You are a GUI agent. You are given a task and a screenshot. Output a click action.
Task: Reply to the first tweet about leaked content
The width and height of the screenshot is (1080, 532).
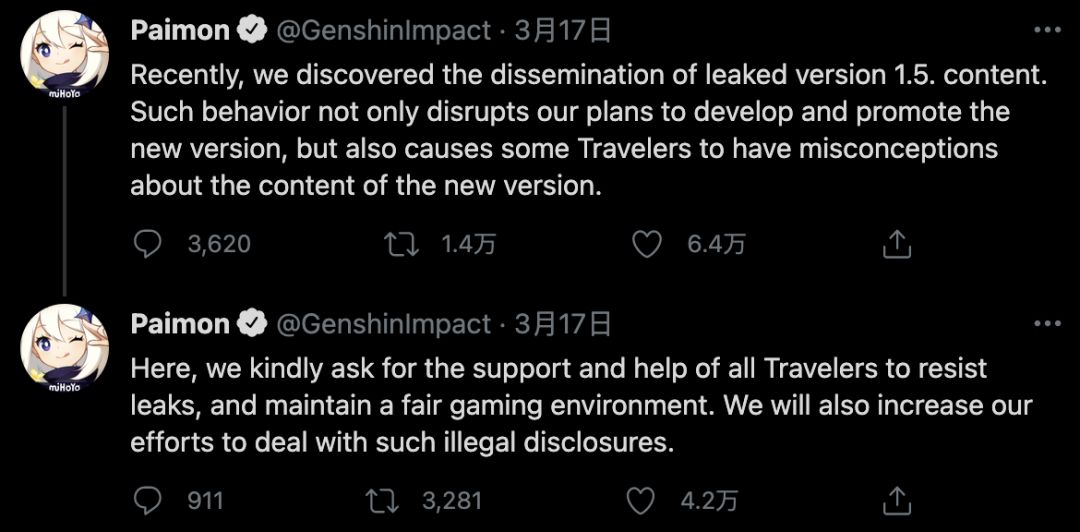146,244
